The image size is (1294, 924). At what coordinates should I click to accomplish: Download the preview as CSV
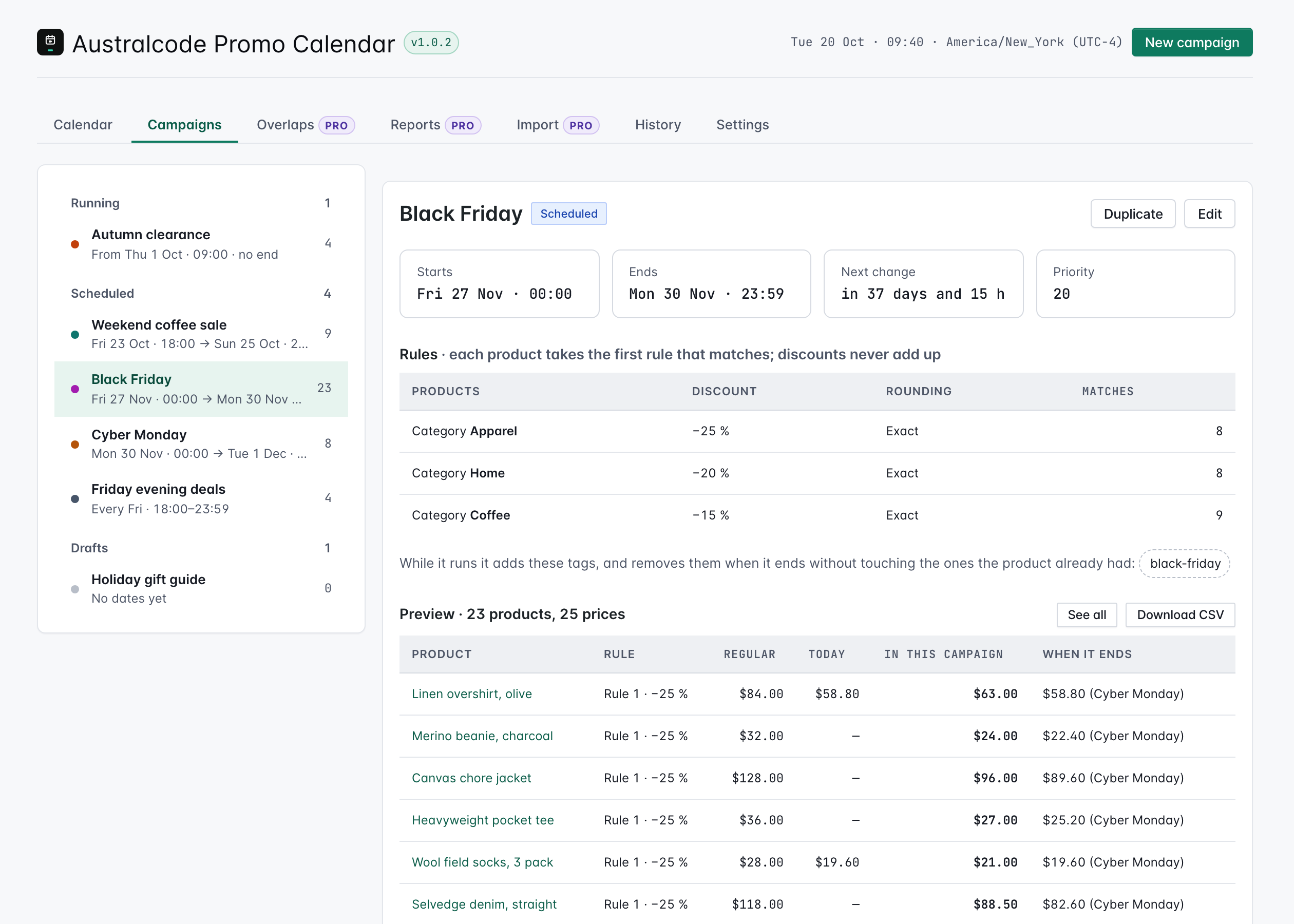[x=1179, y=614]
